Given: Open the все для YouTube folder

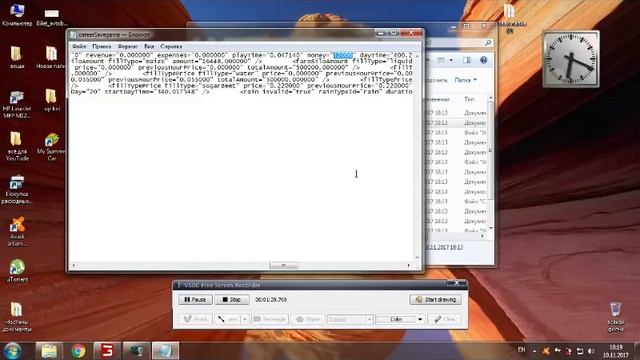Looking at the screenshot, I should (x=17, y=146).
